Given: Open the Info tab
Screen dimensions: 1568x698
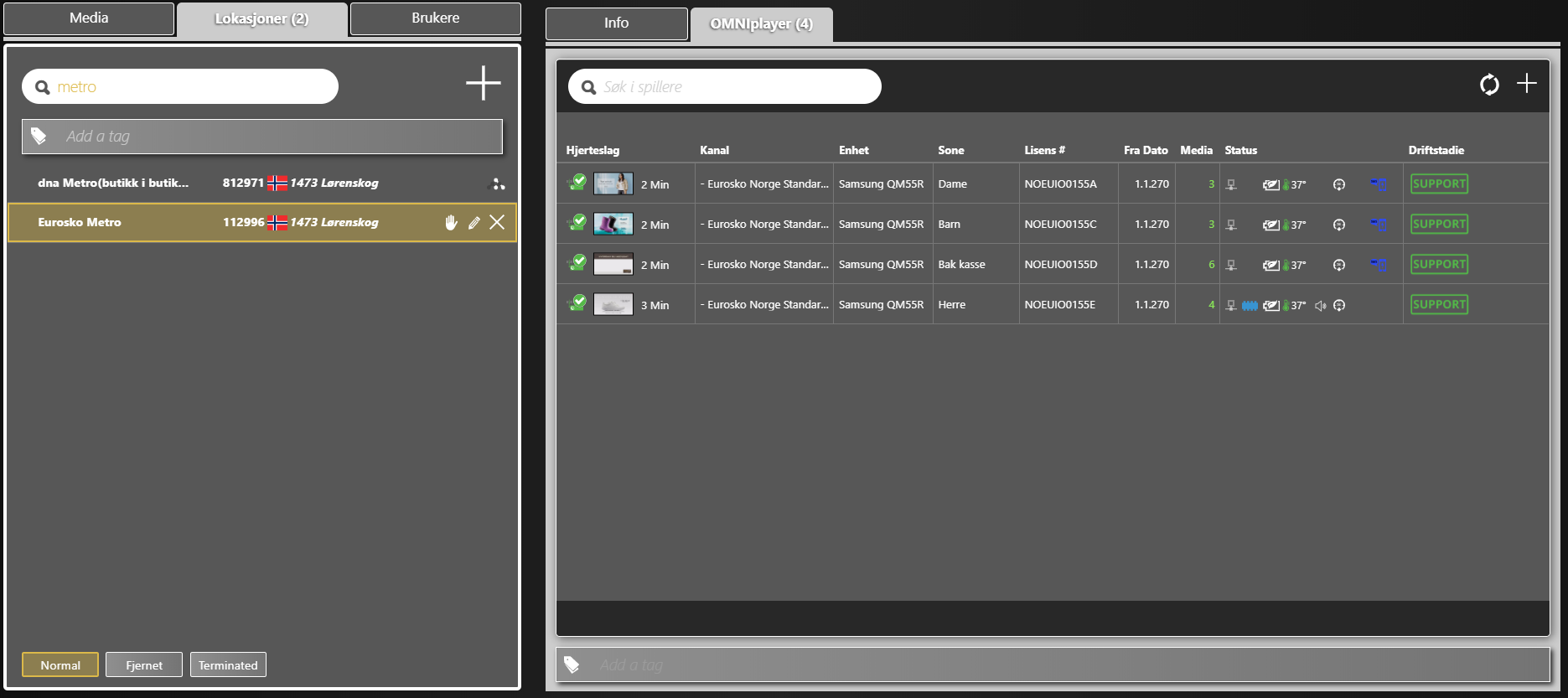Looking at the screenshot, I should (616, 23).
